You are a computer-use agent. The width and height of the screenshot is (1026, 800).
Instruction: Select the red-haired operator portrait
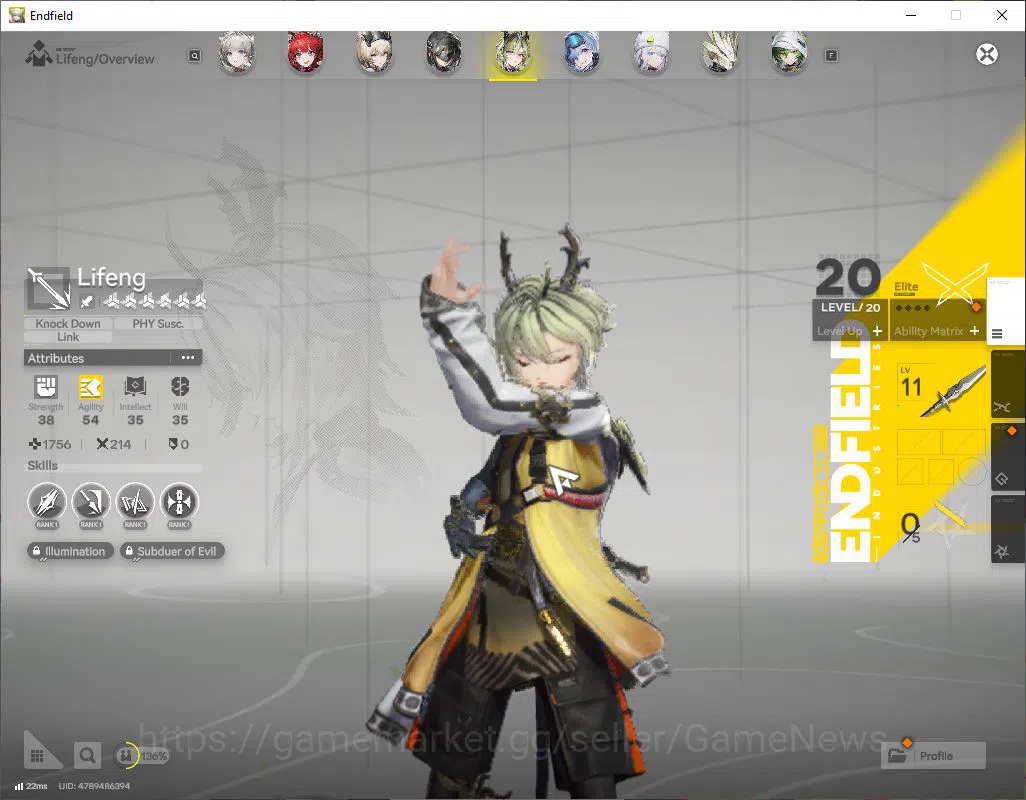point(305,54)
